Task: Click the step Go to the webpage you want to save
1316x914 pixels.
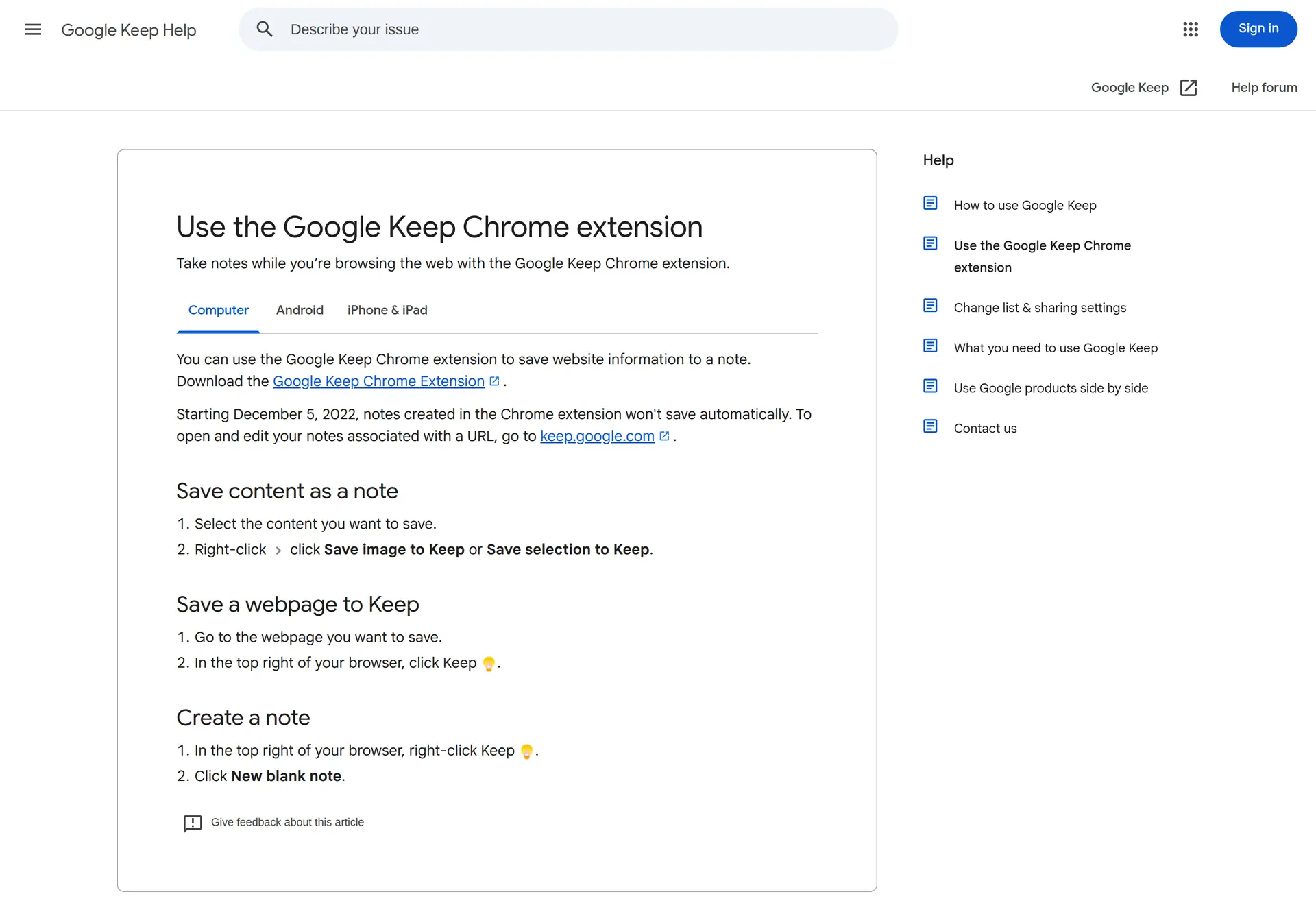Action: pyautogui.click(x=318, y=637)
